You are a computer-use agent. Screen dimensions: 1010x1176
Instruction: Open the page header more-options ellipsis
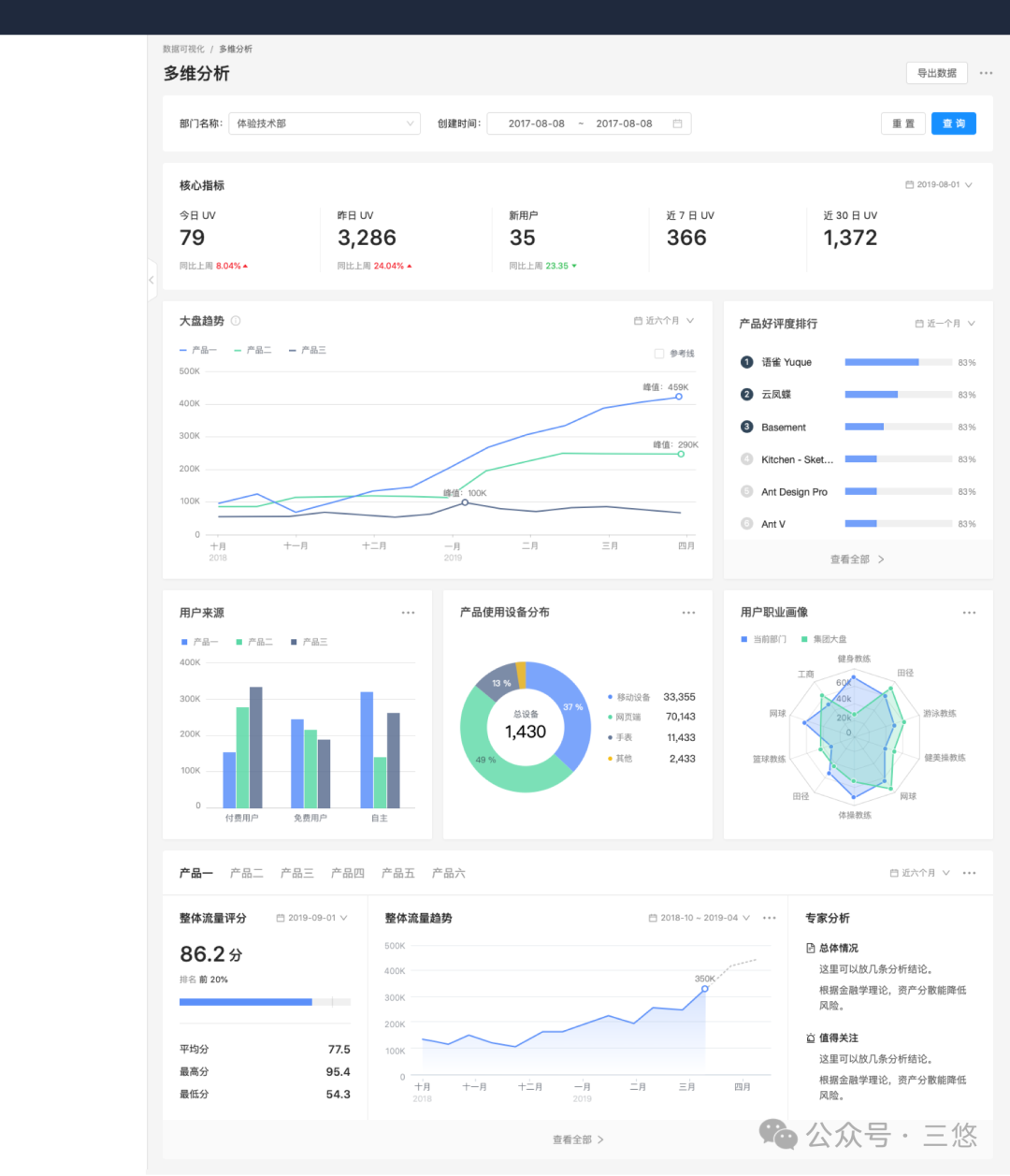(986, 73)
